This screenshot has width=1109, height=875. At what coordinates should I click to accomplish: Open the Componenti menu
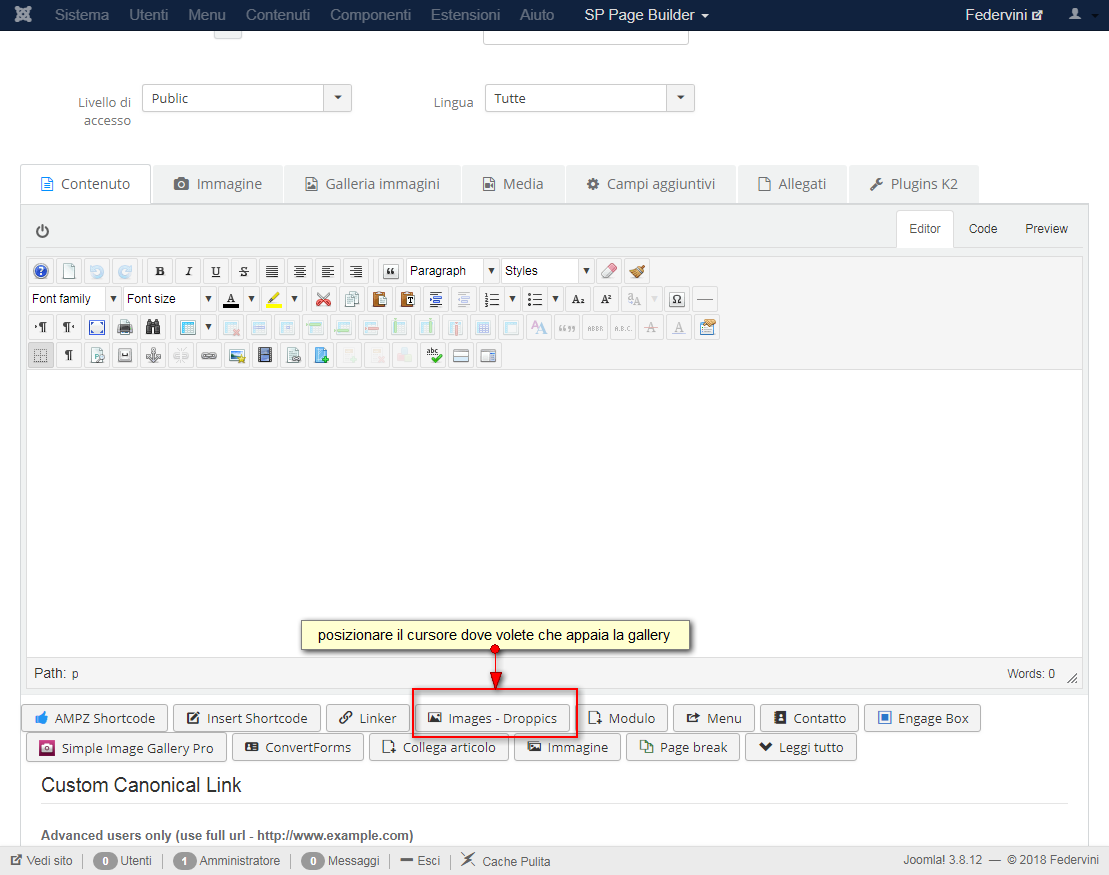[371, 15]
